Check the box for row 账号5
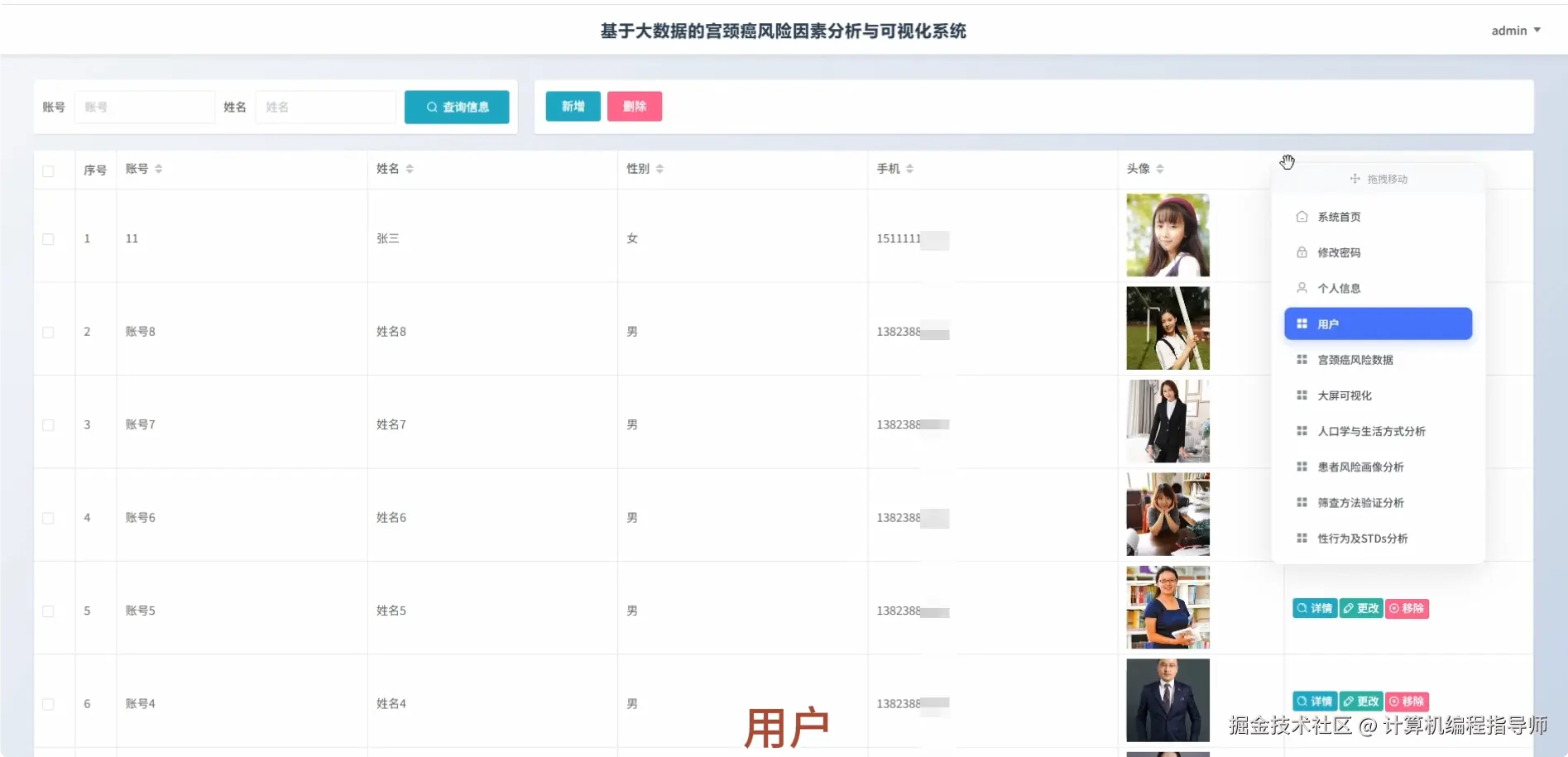 click(x=48, y=611)
